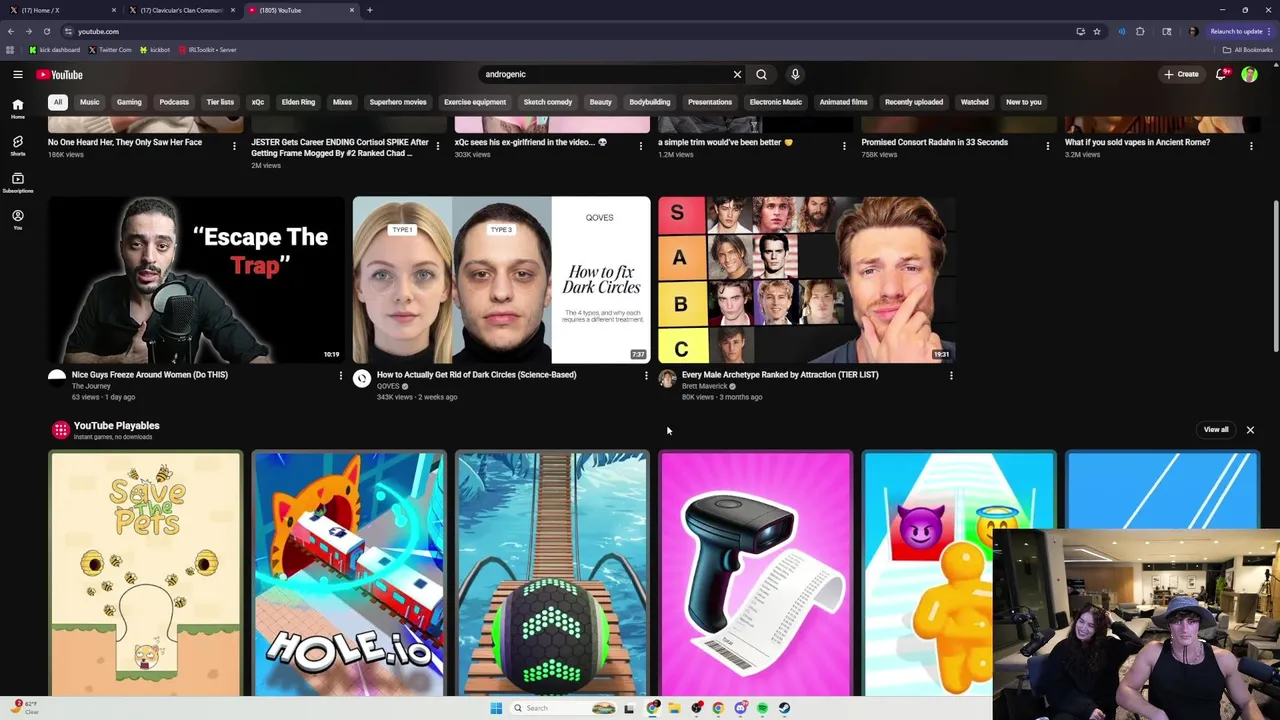Image resolution: width=1280 pixels, height=720 pixels.
Task: Select the Music filter chip
Action: [x=90, y=102]
